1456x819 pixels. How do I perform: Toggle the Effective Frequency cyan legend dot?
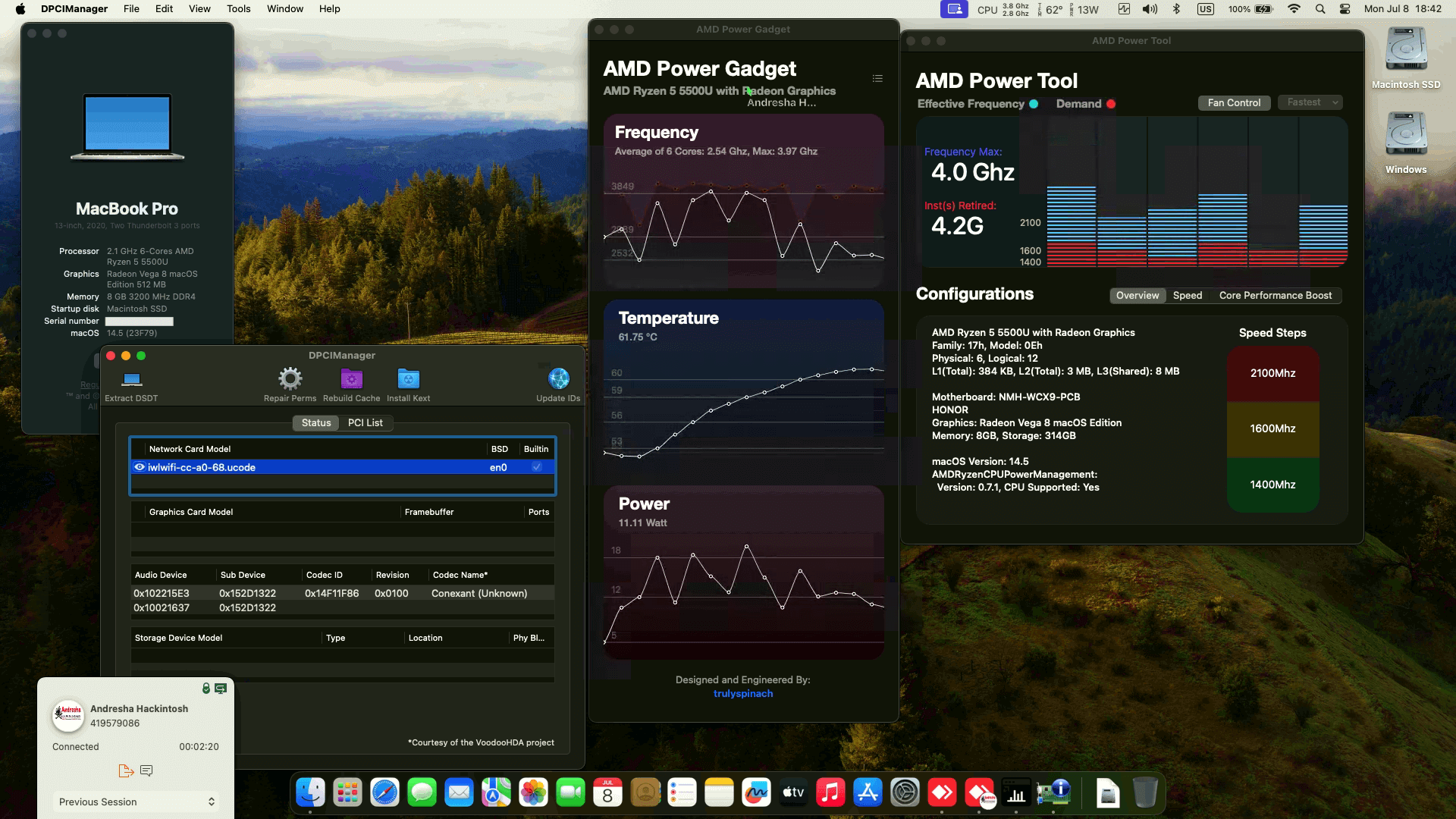pyautogui.click(x=1033, y=104)
